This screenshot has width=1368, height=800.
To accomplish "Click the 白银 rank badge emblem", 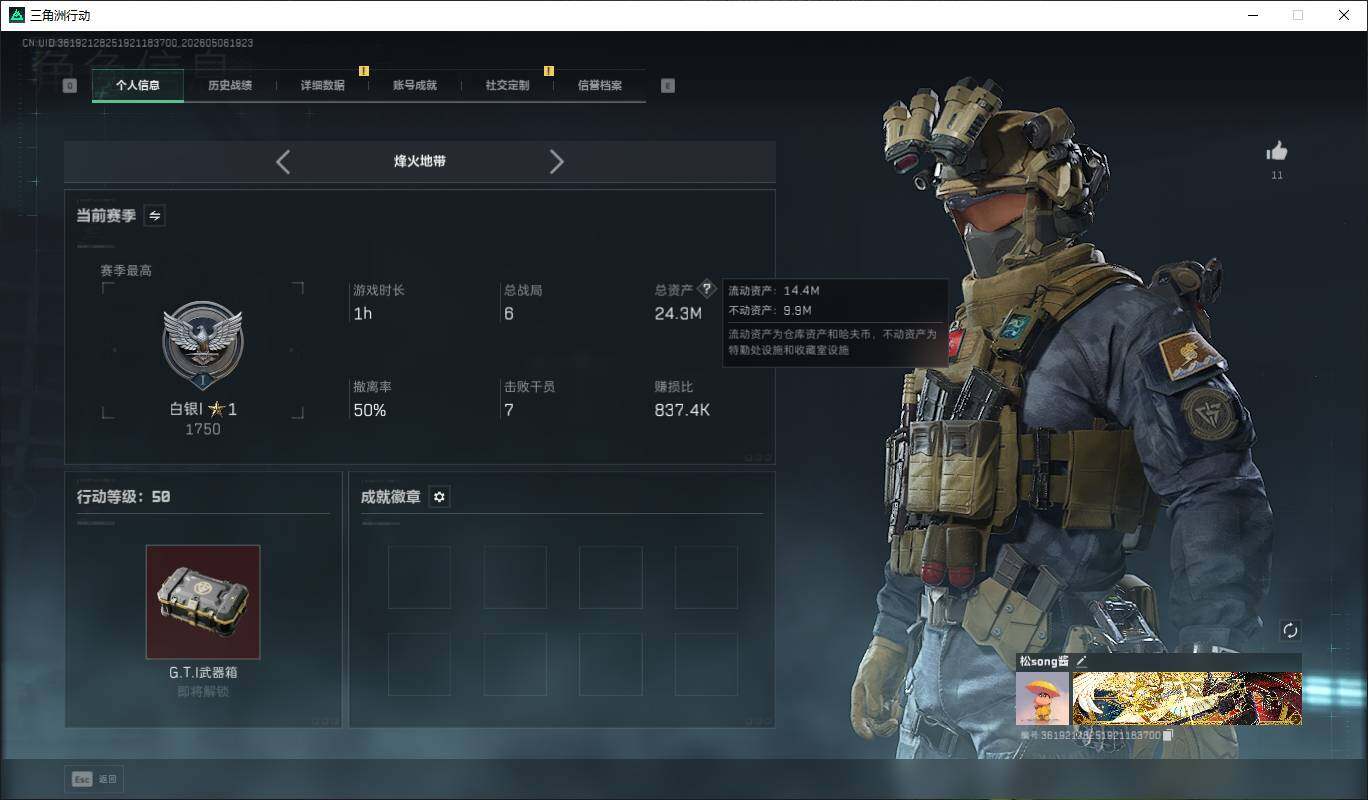I will tap(203, 347).
